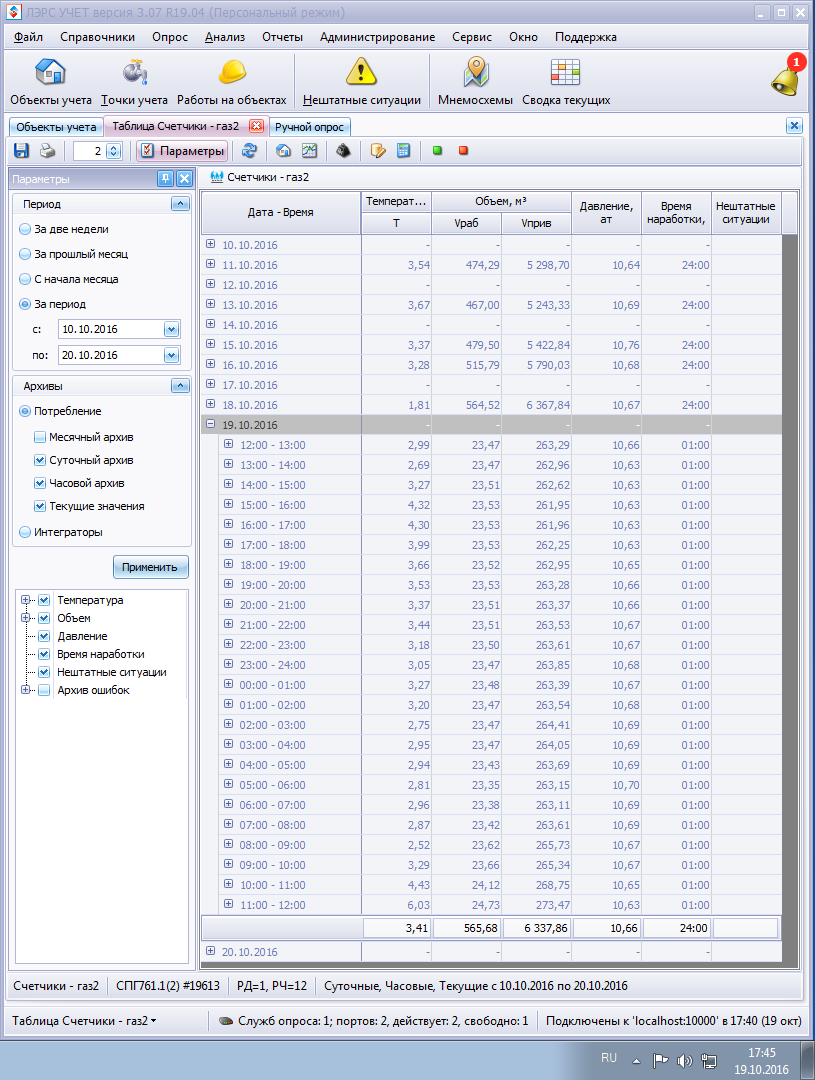The width and height of the screenshot is (815, 1080).
Task: Pin the Параметры panel
Action: (165, 179)
